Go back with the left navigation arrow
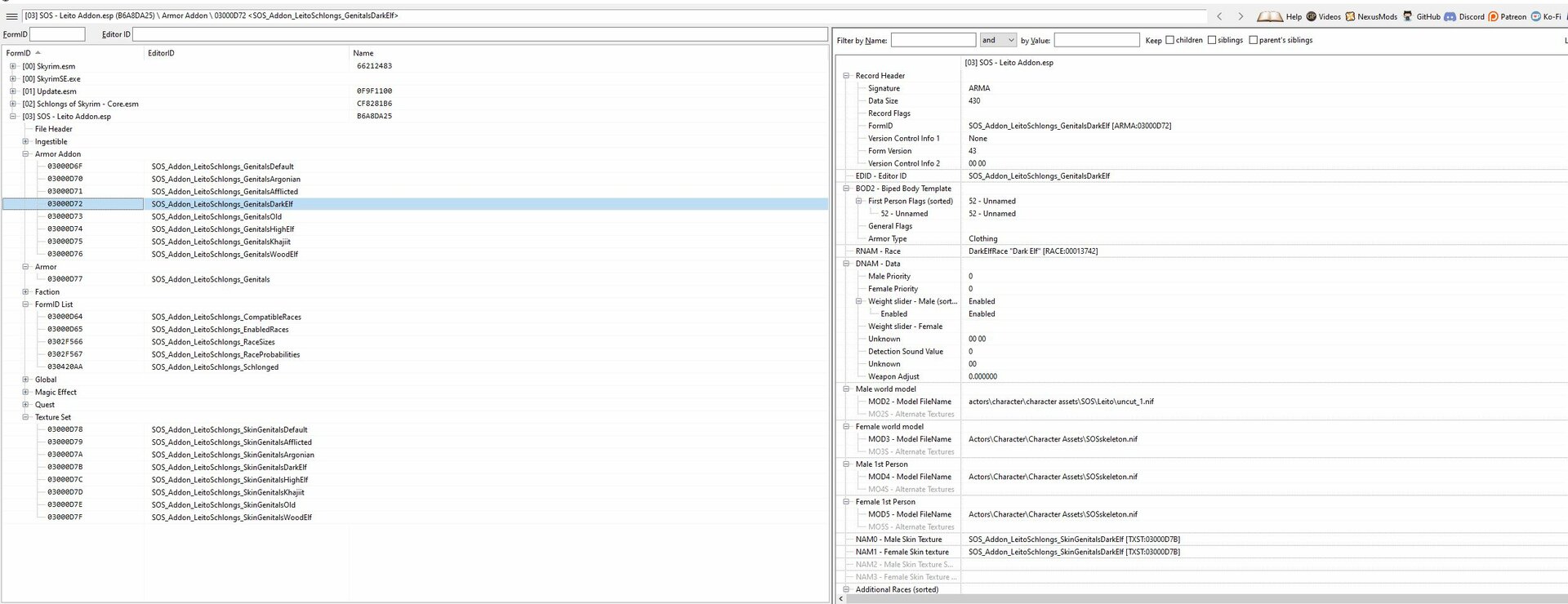This screenshot has width=1568, height=604. coord(1219,16)
